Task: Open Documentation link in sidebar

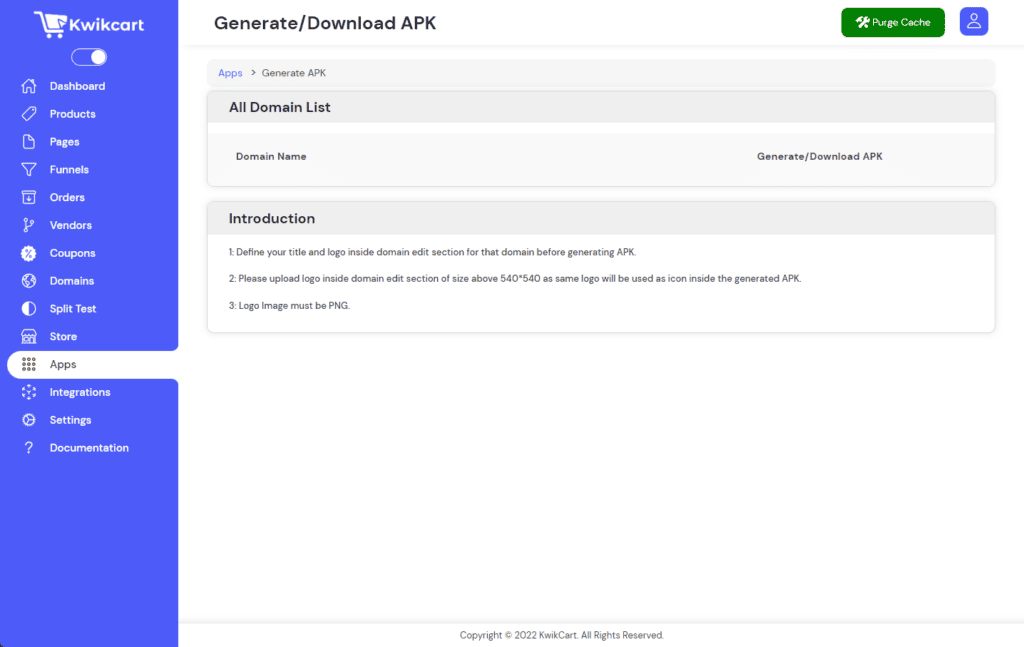Action: [x=89, y=448]
